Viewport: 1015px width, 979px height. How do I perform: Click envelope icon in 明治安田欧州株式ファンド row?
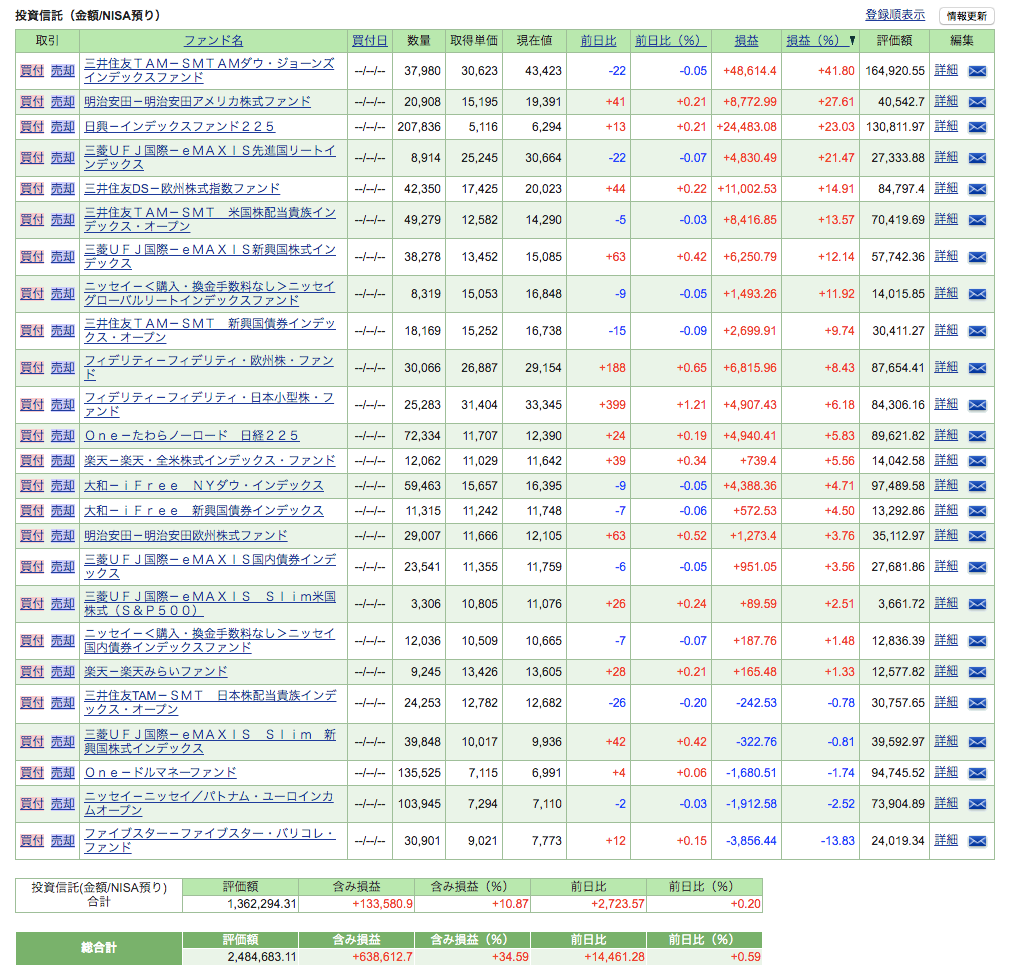pos(977,536)
